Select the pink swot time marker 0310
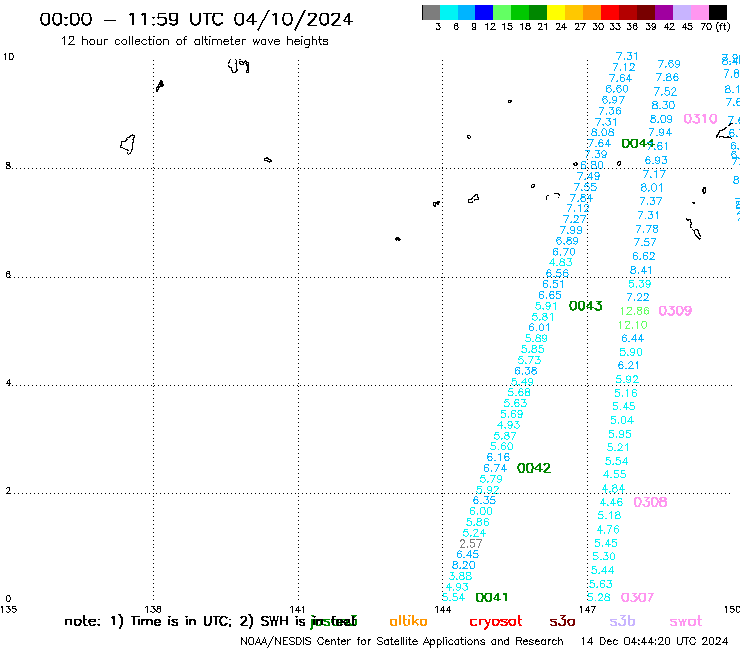This screenshot has width=740, height=650. [700, 119]
